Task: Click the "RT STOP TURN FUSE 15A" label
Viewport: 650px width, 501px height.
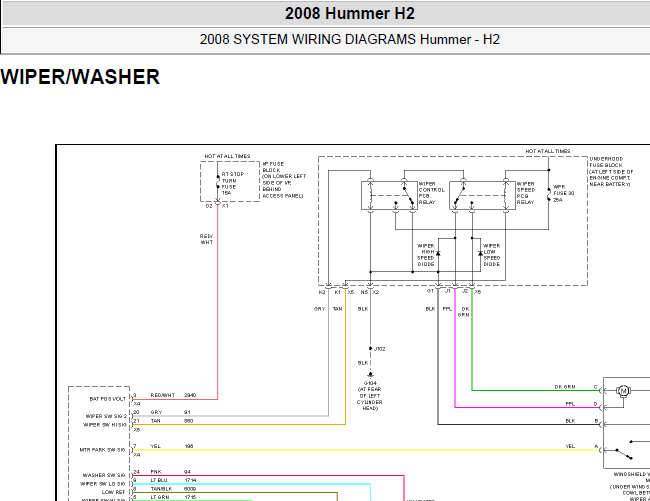Action: pos(232,184)
